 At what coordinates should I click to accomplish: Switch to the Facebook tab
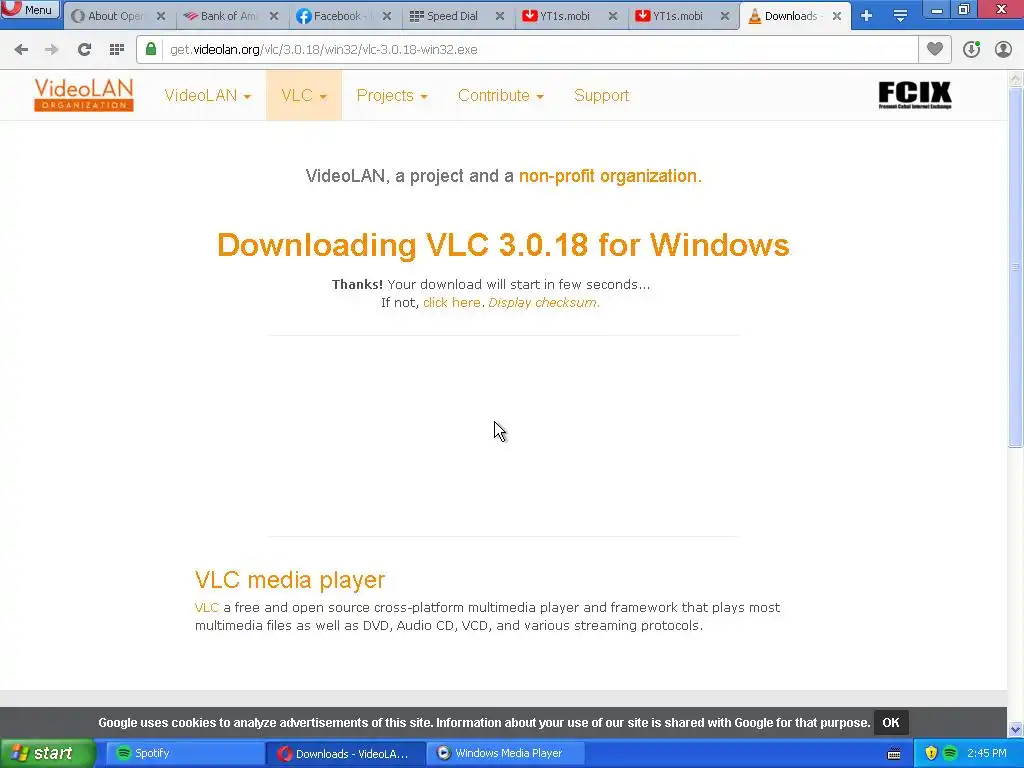click(x=334, y=16)
